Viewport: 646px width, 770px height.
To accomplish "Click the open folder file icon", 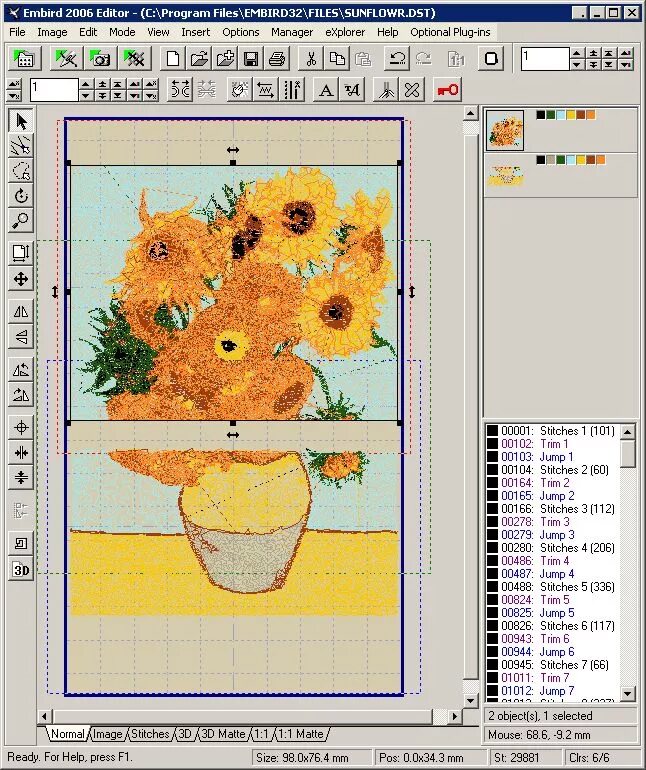I will click(199, 59).
